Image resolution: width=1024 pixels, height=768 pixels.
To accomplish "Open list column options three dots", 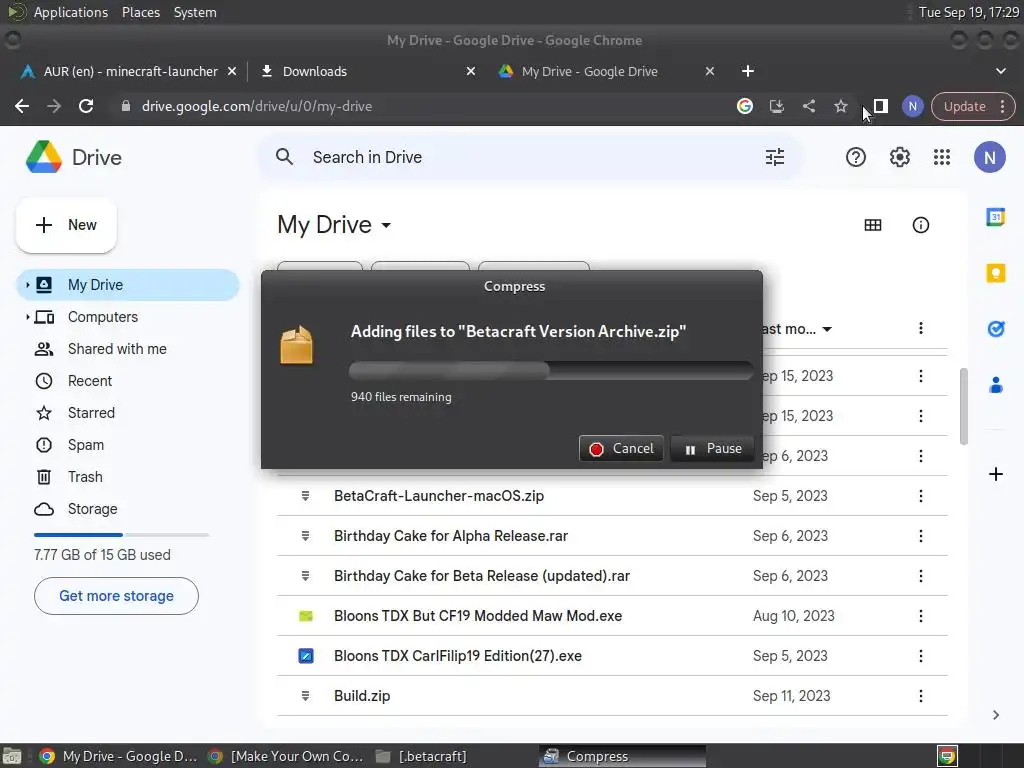I will [x=920, y=328].
